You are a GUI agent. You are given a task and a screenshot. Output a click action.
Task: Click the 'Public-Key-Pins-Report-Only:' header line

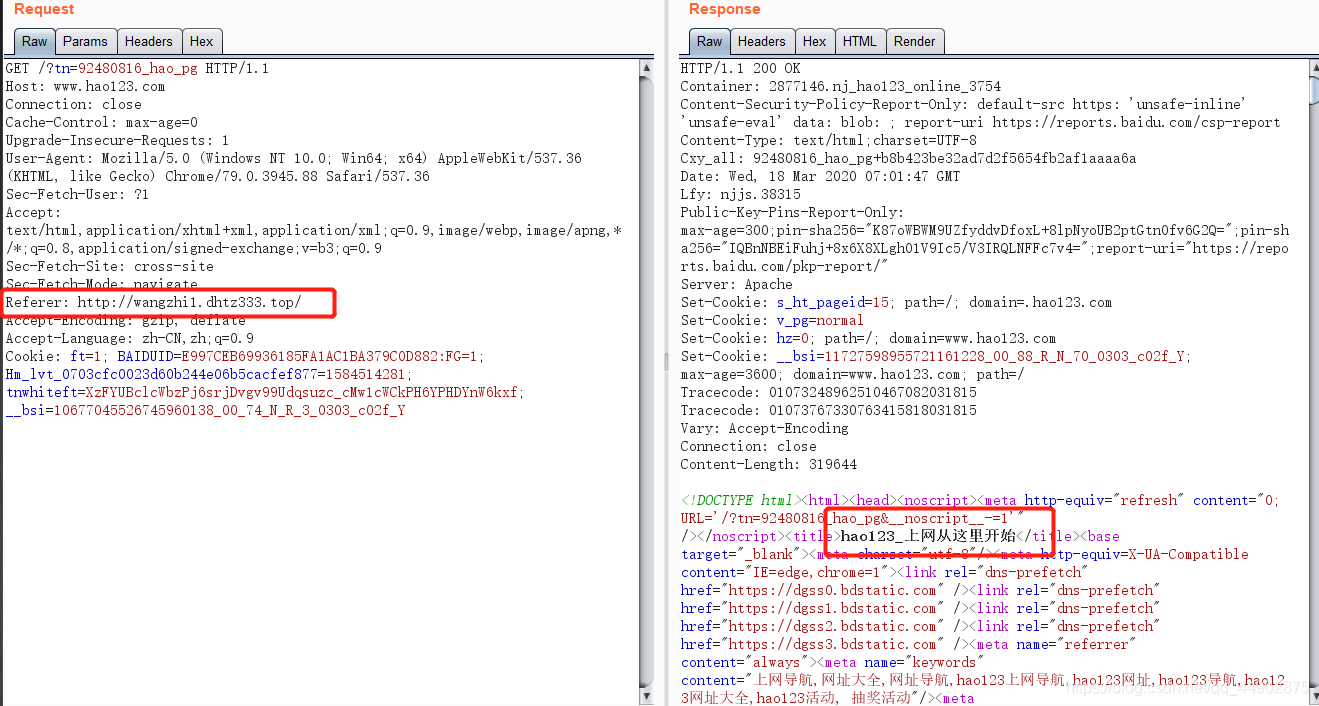tap(792, 212)
